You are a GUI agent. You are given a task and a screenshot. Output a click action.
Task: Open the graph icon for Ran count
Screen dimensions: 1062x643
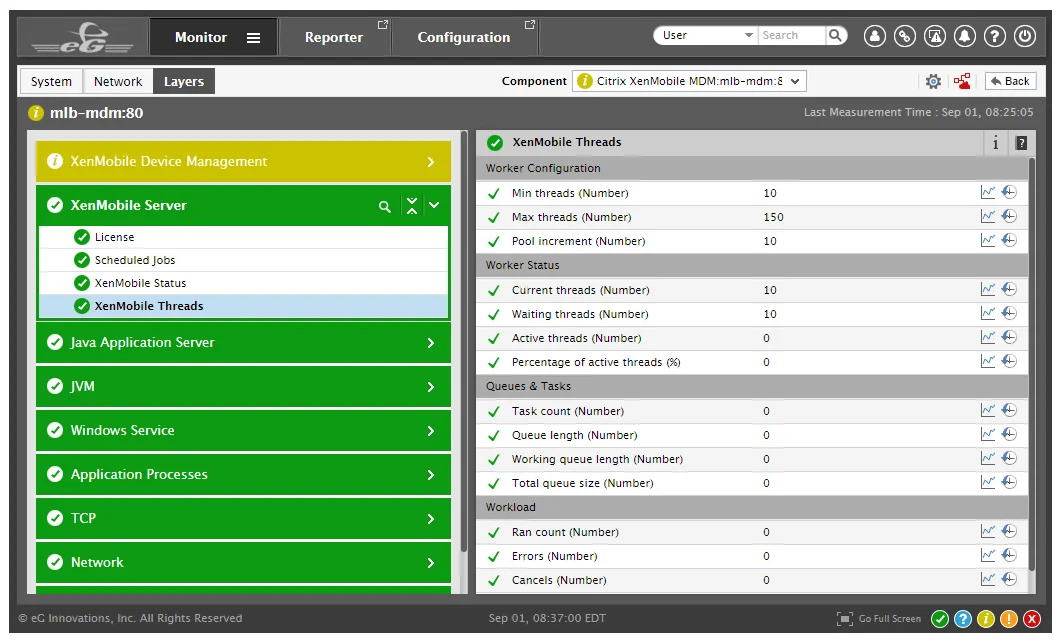click(x=988, y=531)
